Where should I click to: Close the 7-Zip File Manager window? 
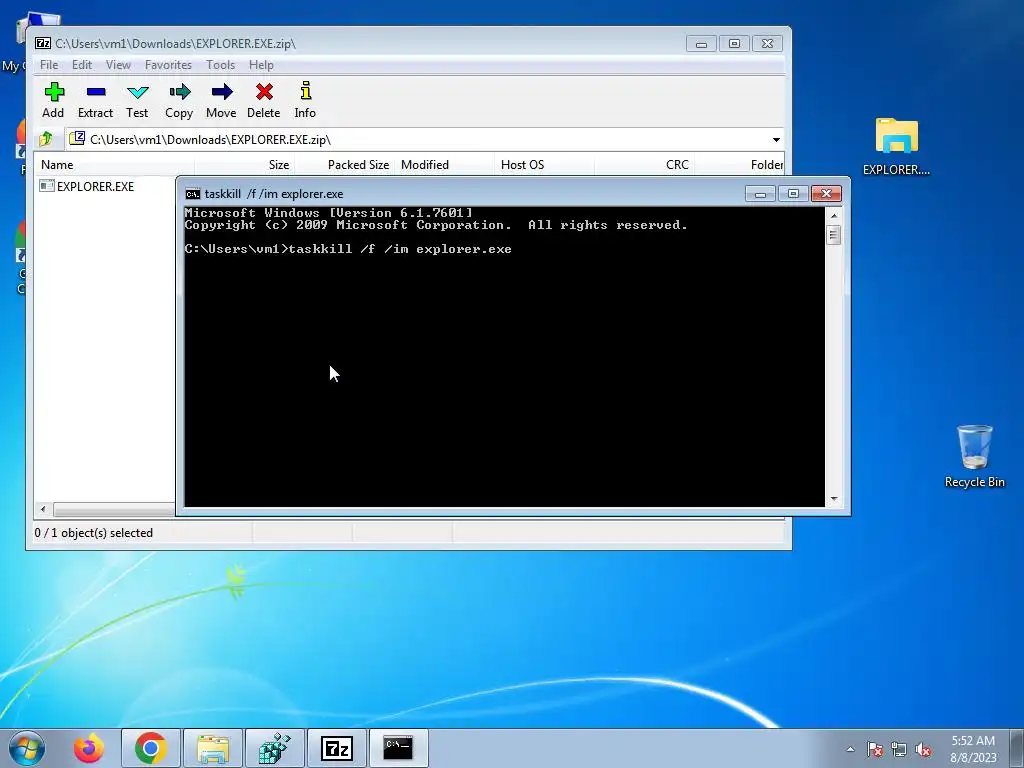click(767, 44)
